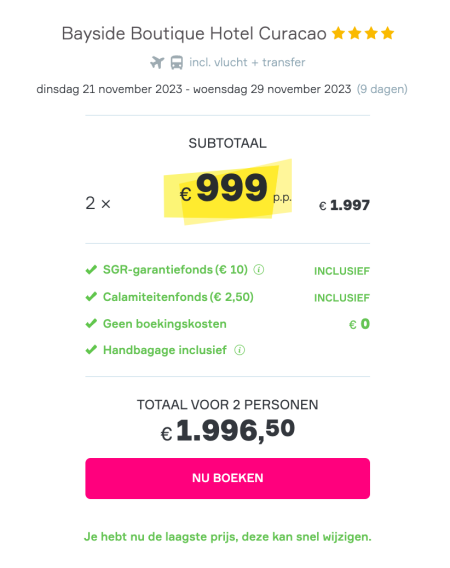The width and height of the screenshot is (450, 568).
Task: Open info icon next to Handbagage inclusief
Action: tap(239, 350)
